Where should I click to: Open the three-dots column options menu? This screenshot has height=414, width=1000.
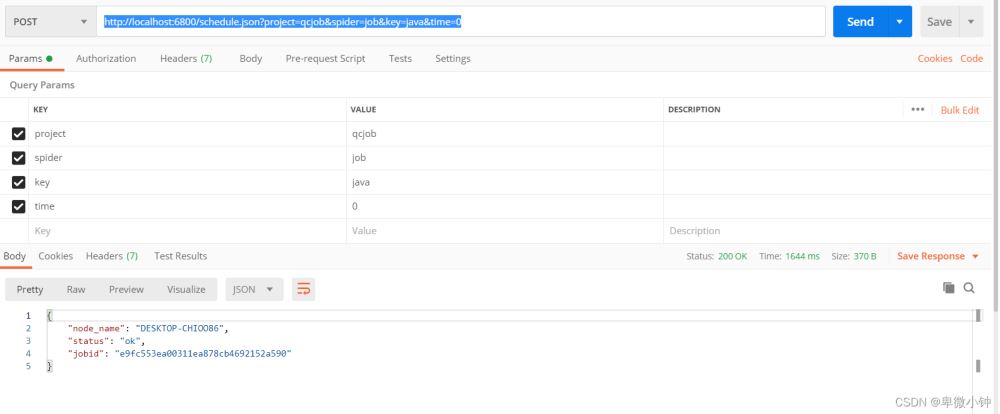click(917, 109)
